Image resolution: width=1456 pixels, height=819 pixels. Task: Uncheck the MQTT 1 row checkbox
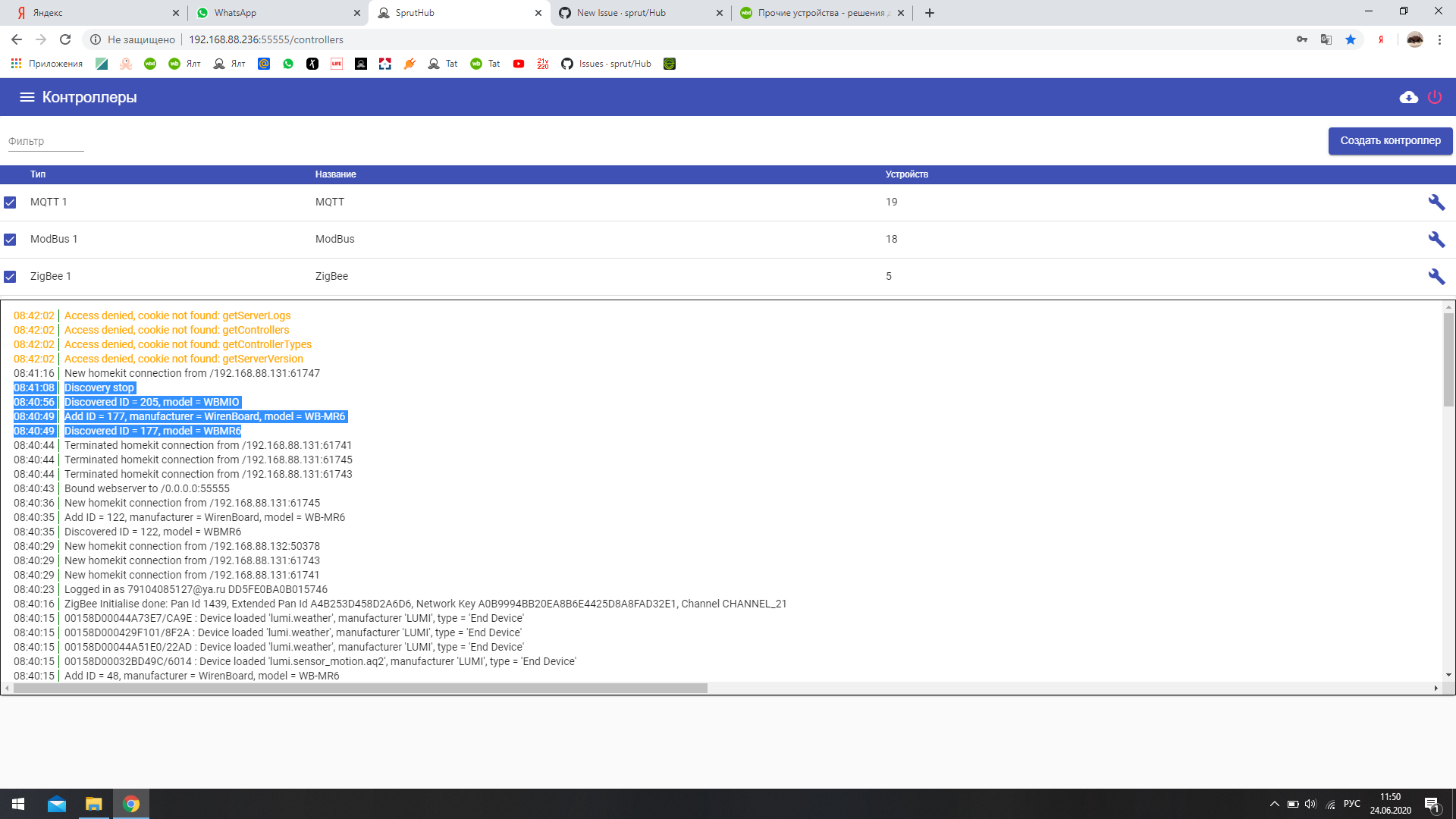(x=10, y=202)
